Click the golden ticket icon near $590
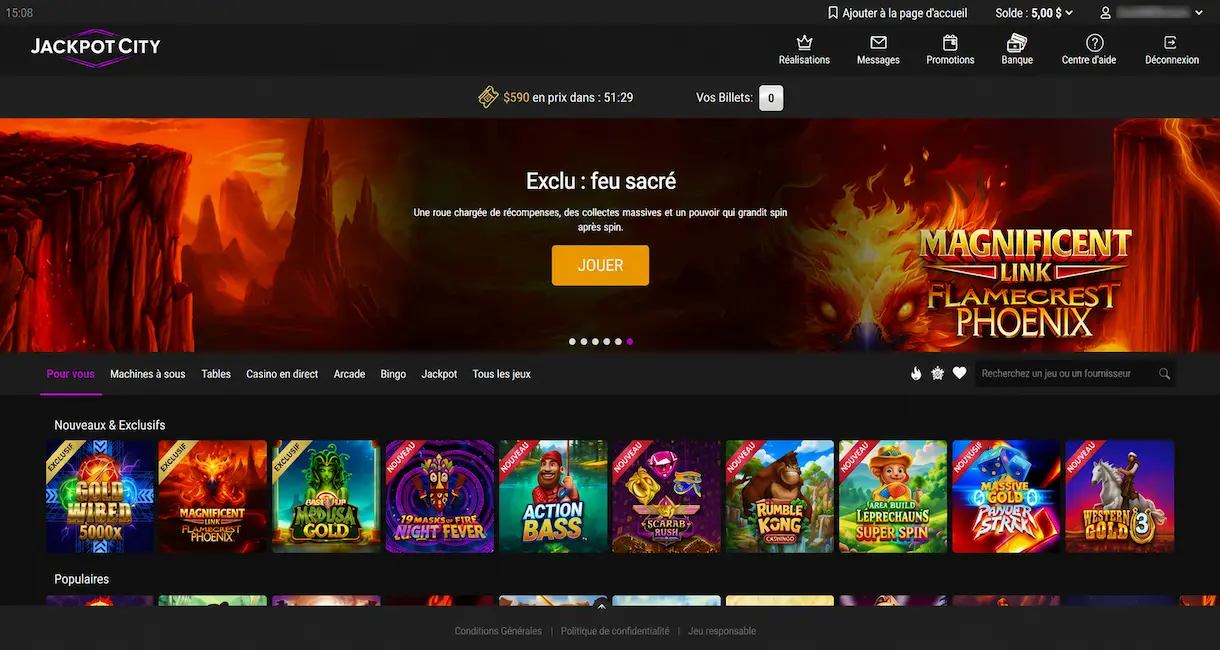The image size is (1220, 650). click(488, 97)
